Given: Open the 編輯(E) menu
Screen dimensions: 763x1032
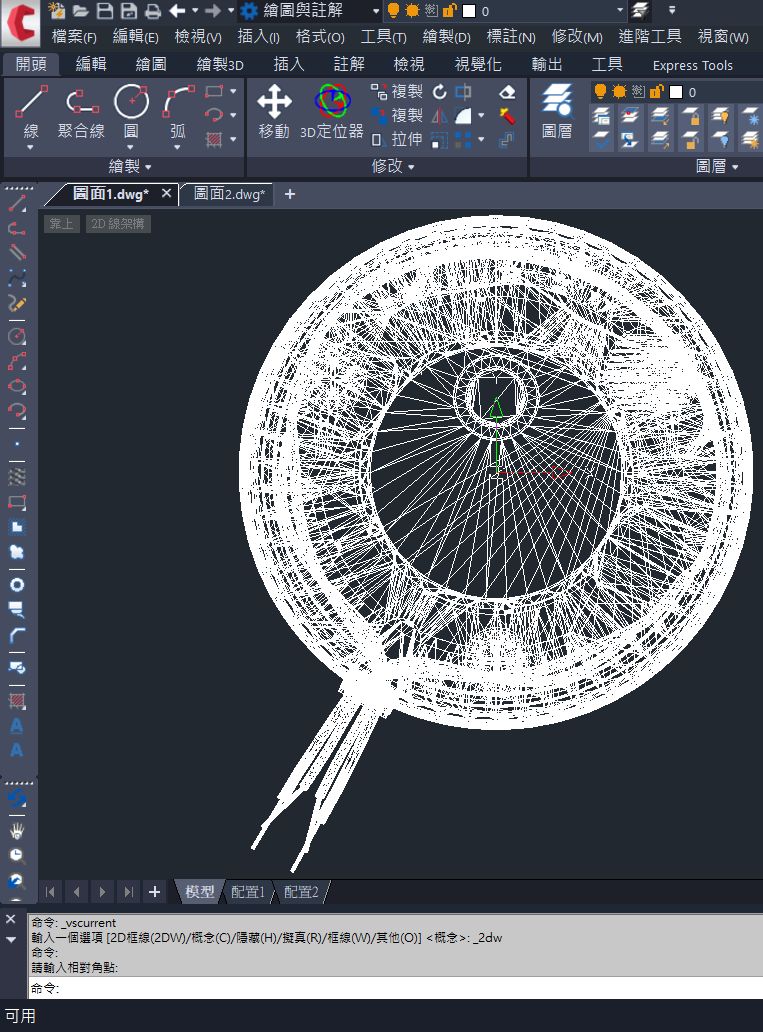Looking at the screenshot, I should 136,37.
